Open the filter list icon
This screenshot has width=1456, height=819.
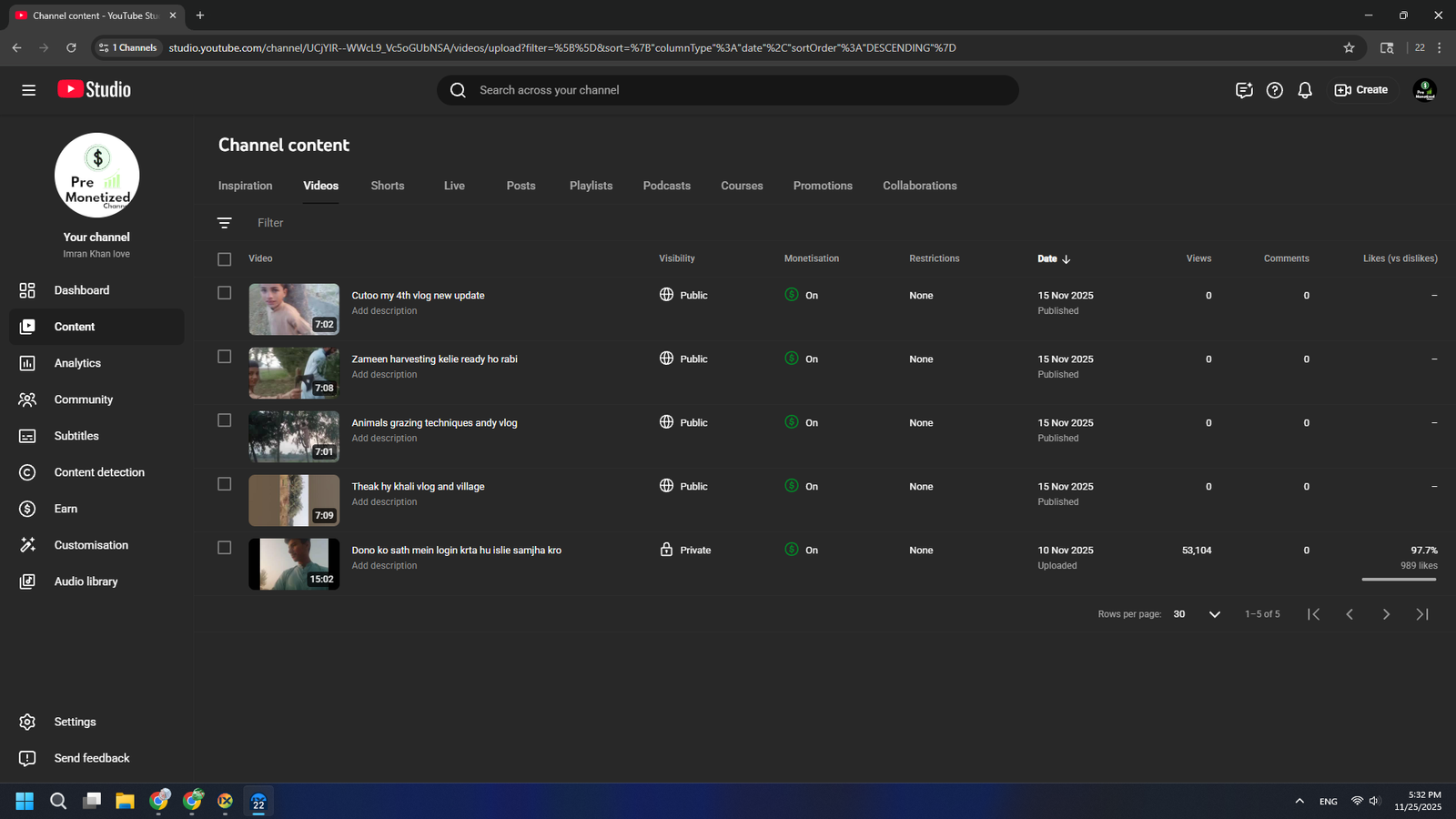(x=225, y=223)
